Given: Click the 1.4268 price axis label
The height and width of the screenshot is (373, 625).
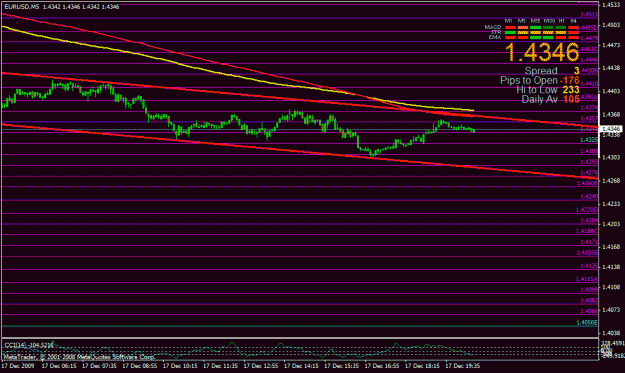Looking at the screenshot, I should (610, 181).
